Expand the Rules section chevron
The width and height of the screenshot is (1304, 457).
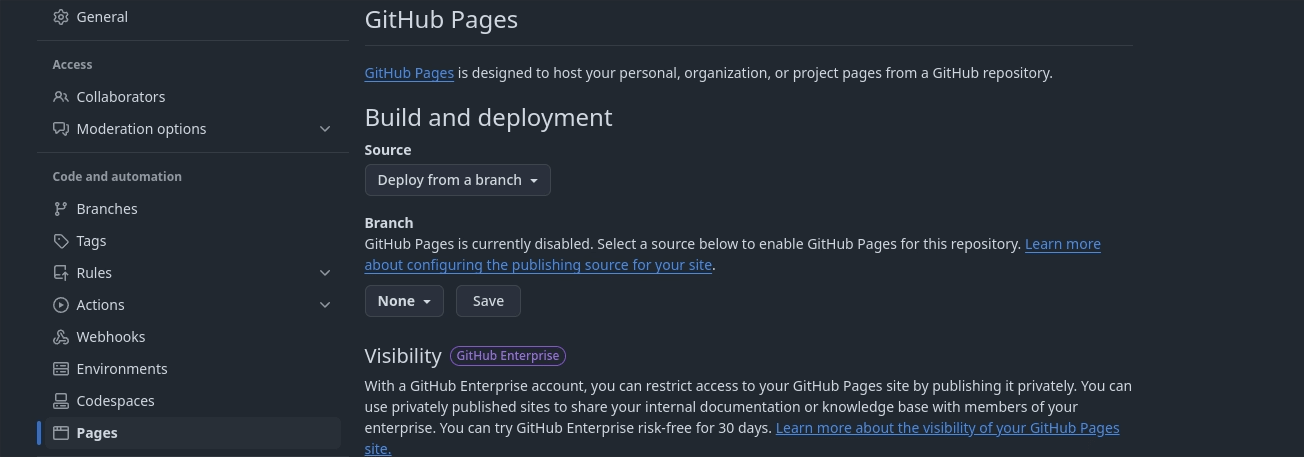tap(325, 273)
